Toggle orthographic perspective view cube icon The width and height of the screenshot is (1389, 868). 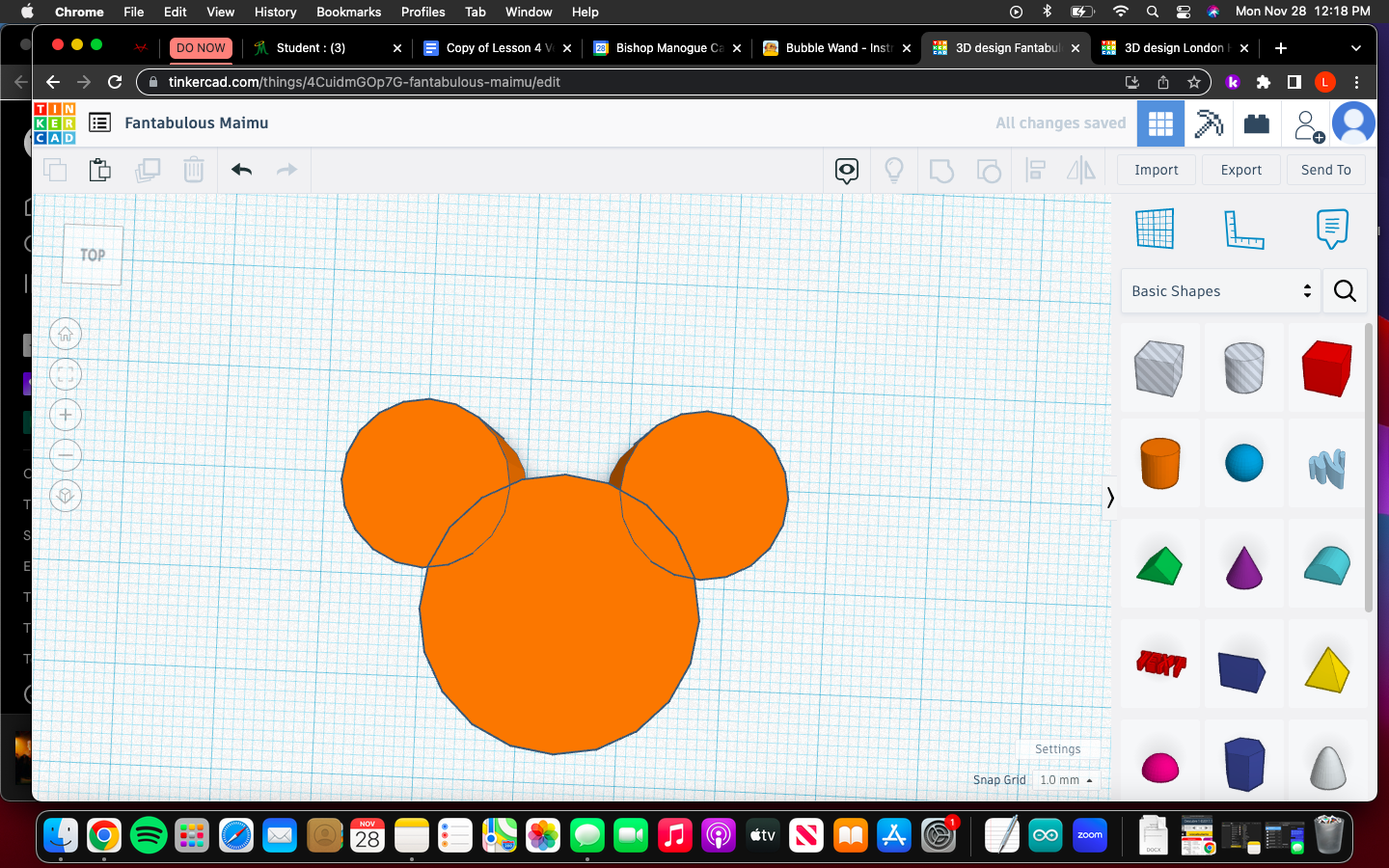click(66, 496)
